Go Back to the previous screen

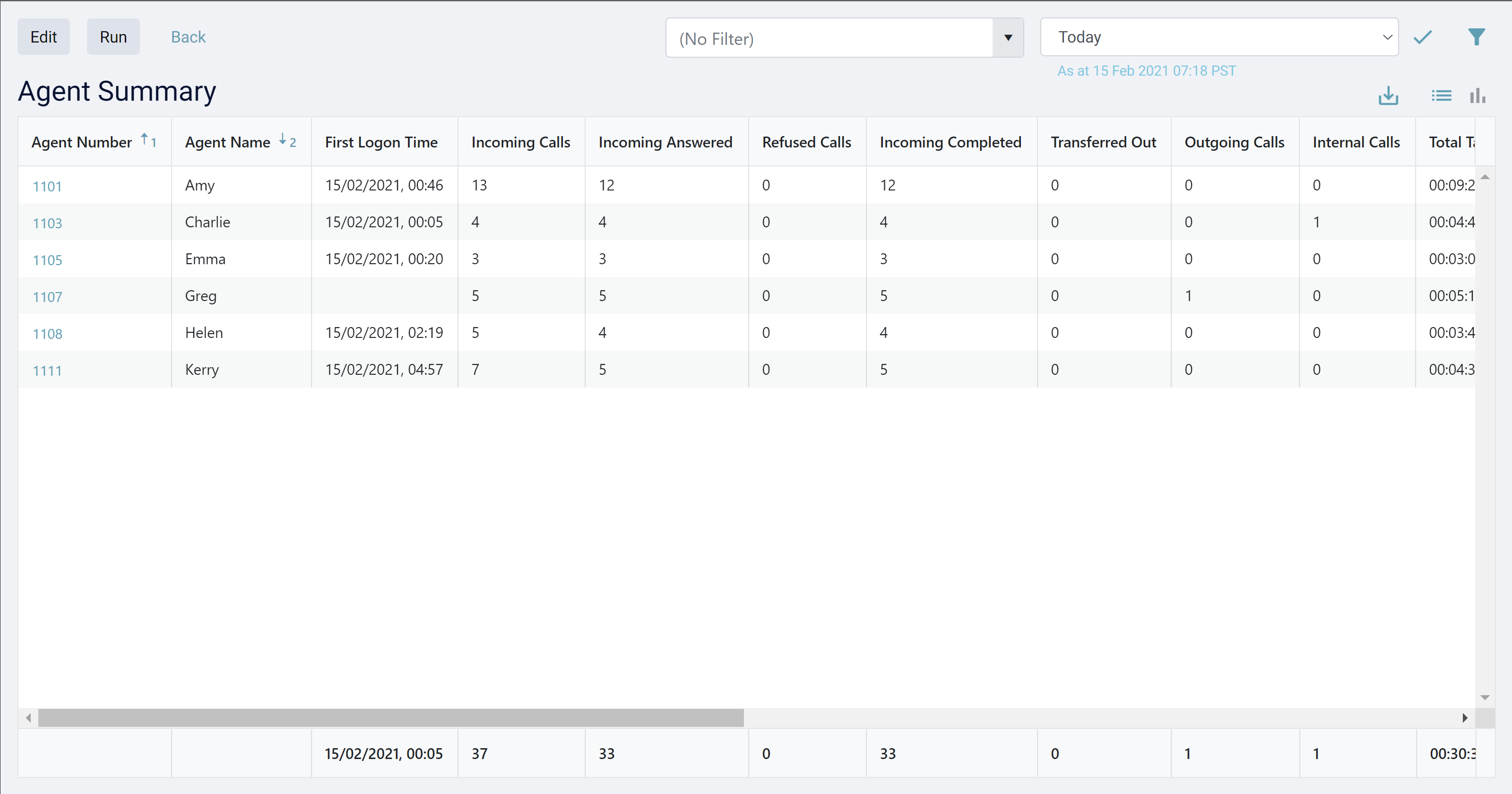[189, 36]
